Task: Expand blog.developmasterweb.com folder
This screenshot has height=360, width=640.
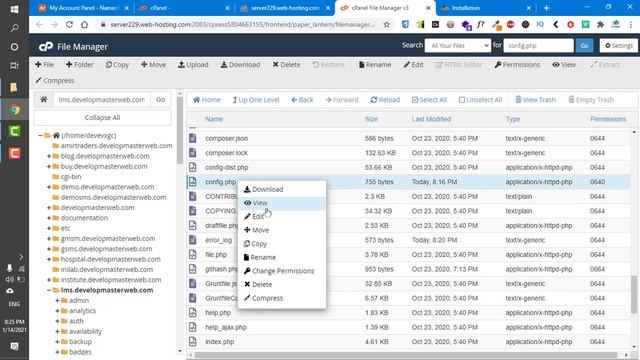Action: click(49, 156)
